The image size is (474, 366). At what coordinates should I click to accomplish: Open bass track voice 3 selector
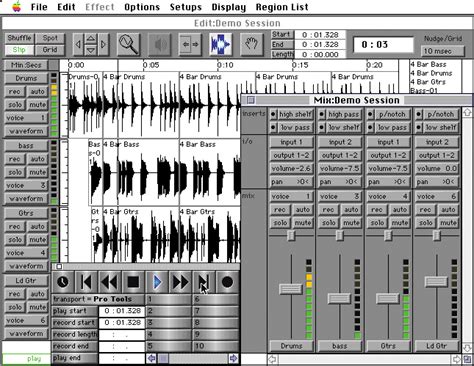click(x=26, y=185)
